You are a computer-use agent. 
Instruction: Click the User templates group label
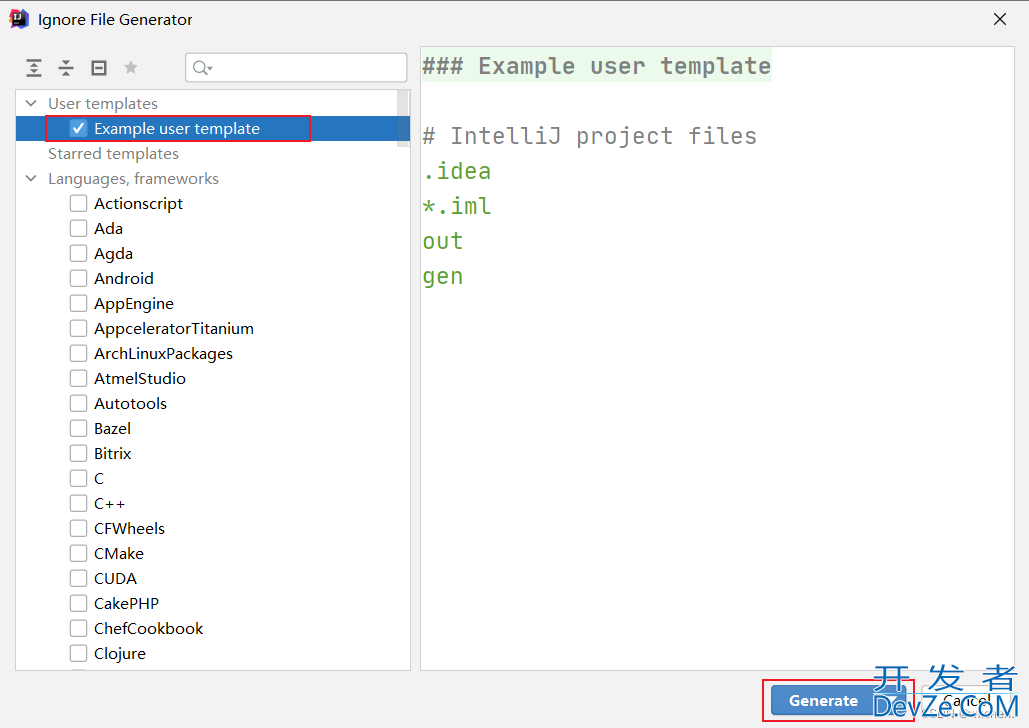(102, 104)
